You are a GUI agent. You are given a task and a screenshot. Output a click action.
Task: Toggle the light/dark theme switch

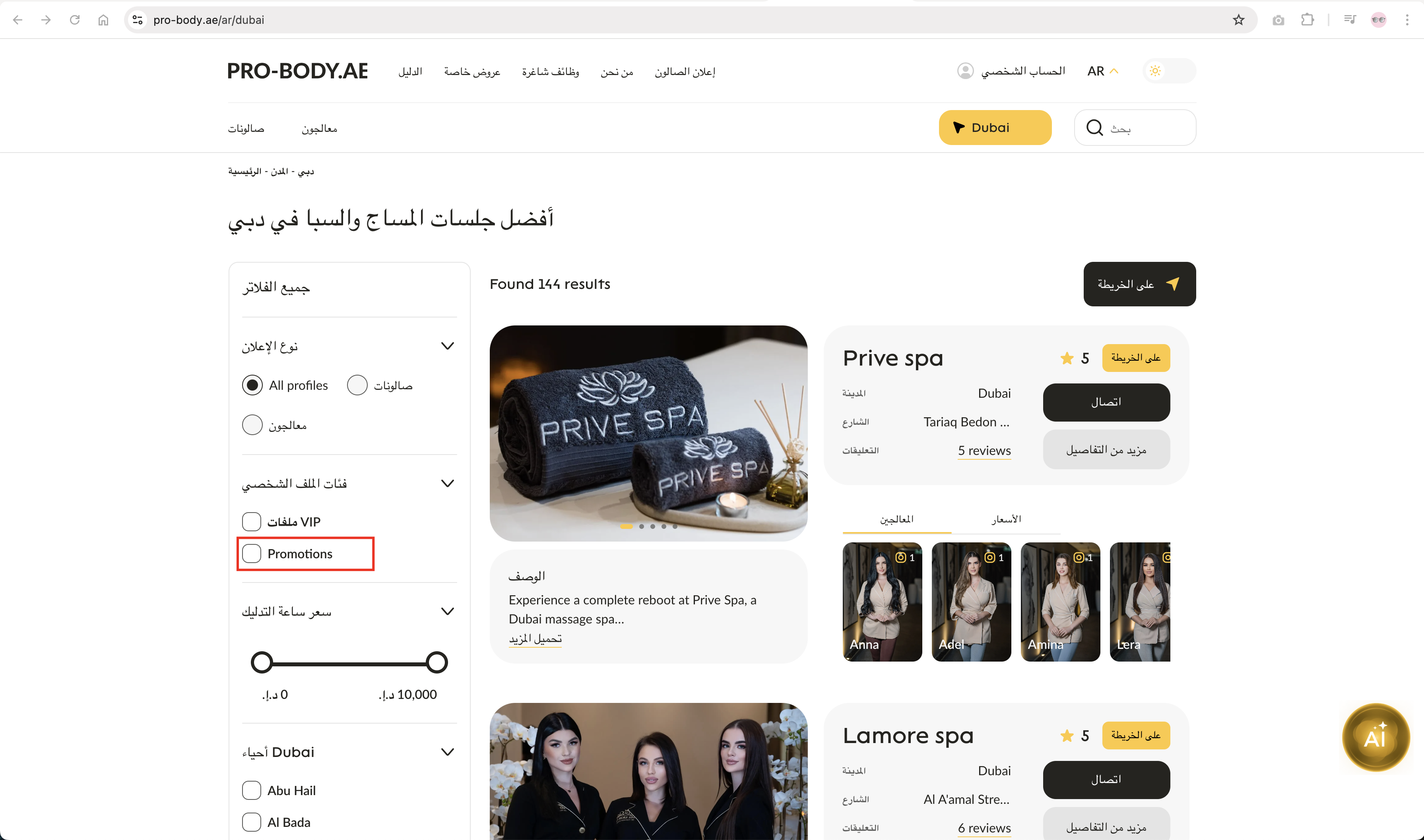(x=1169, y=71)
